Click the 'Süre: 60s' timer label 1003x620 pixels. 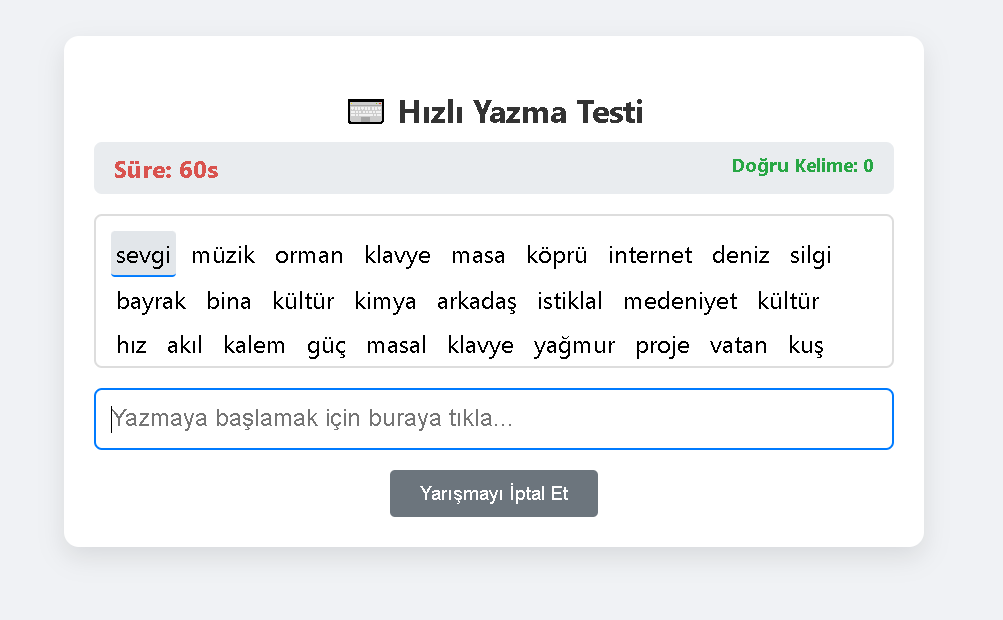click(166, 170)
